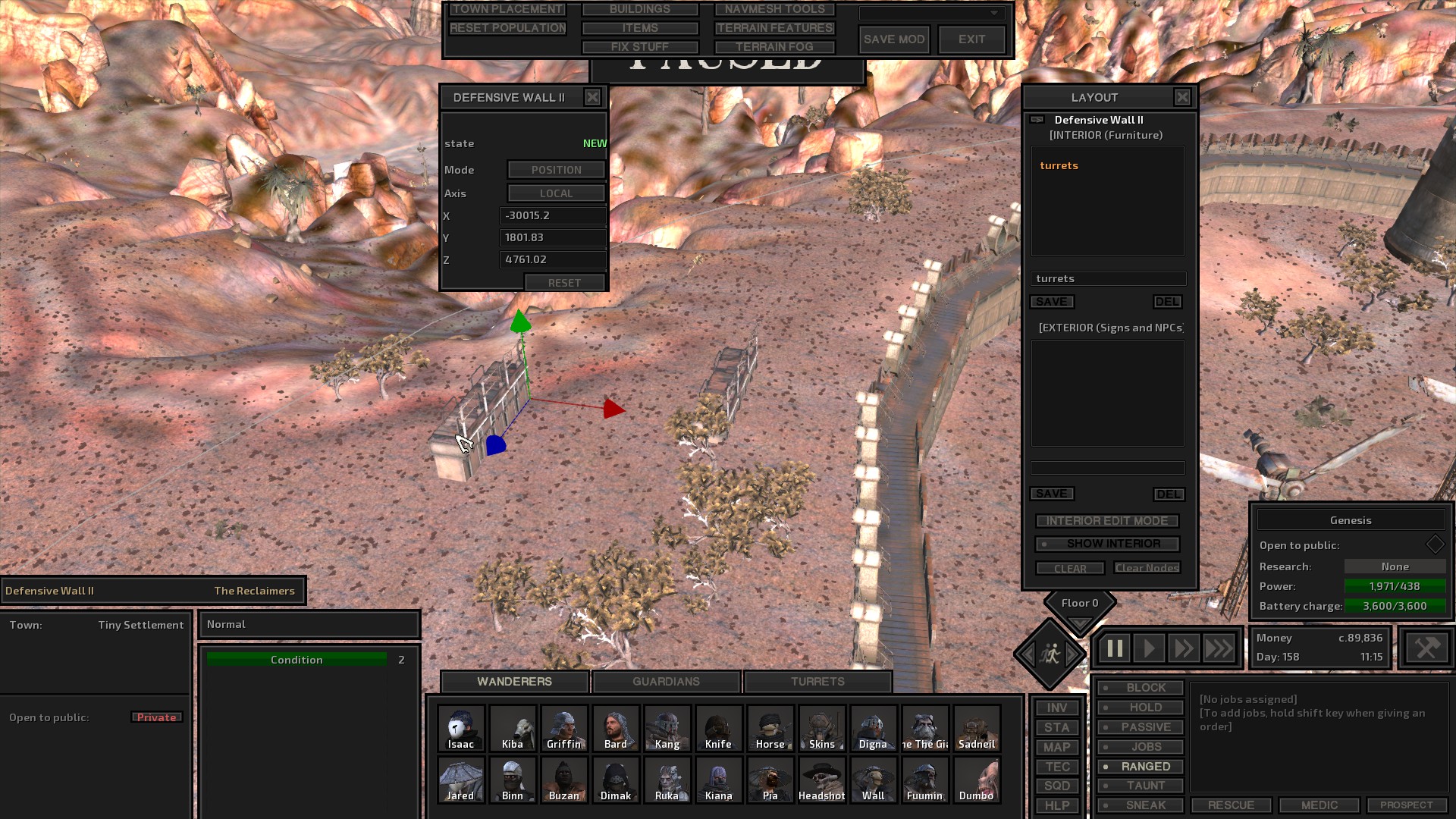
Task: Open NAVMESH TOOLS menu
Action: click(x=774, y=9)
